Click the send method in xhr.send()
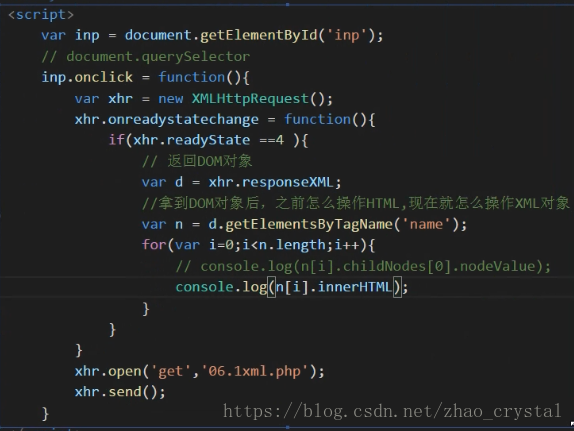Image resolution: width=574 pixels, height=431 pixels. [x=124, y=392]
